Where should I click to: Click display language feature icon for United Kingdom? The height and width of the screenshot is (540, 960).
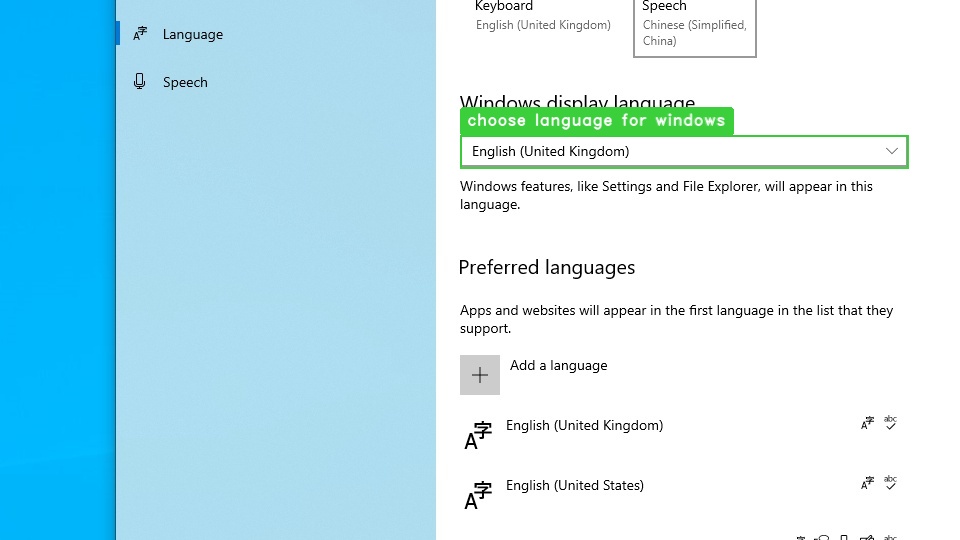[x=868, y=423]
